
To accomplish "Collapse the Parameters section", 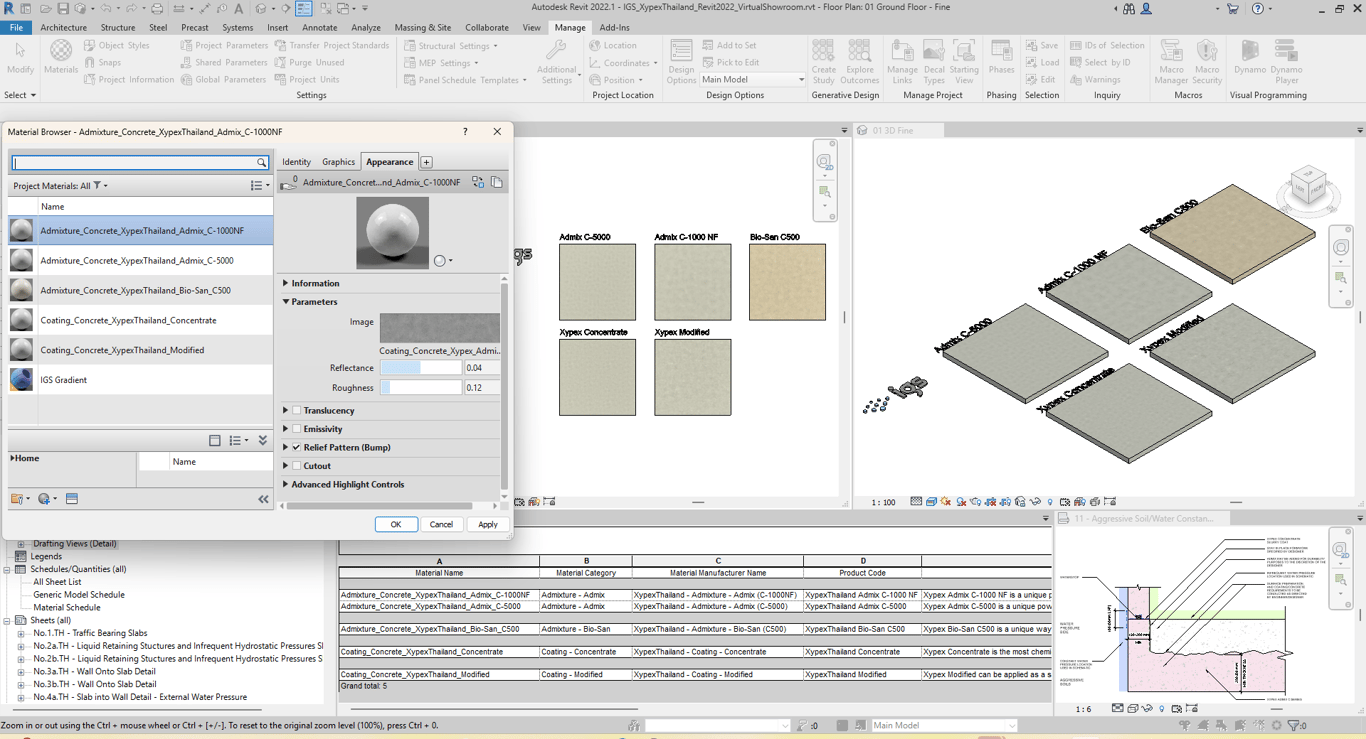I will (x=286, y=301).
